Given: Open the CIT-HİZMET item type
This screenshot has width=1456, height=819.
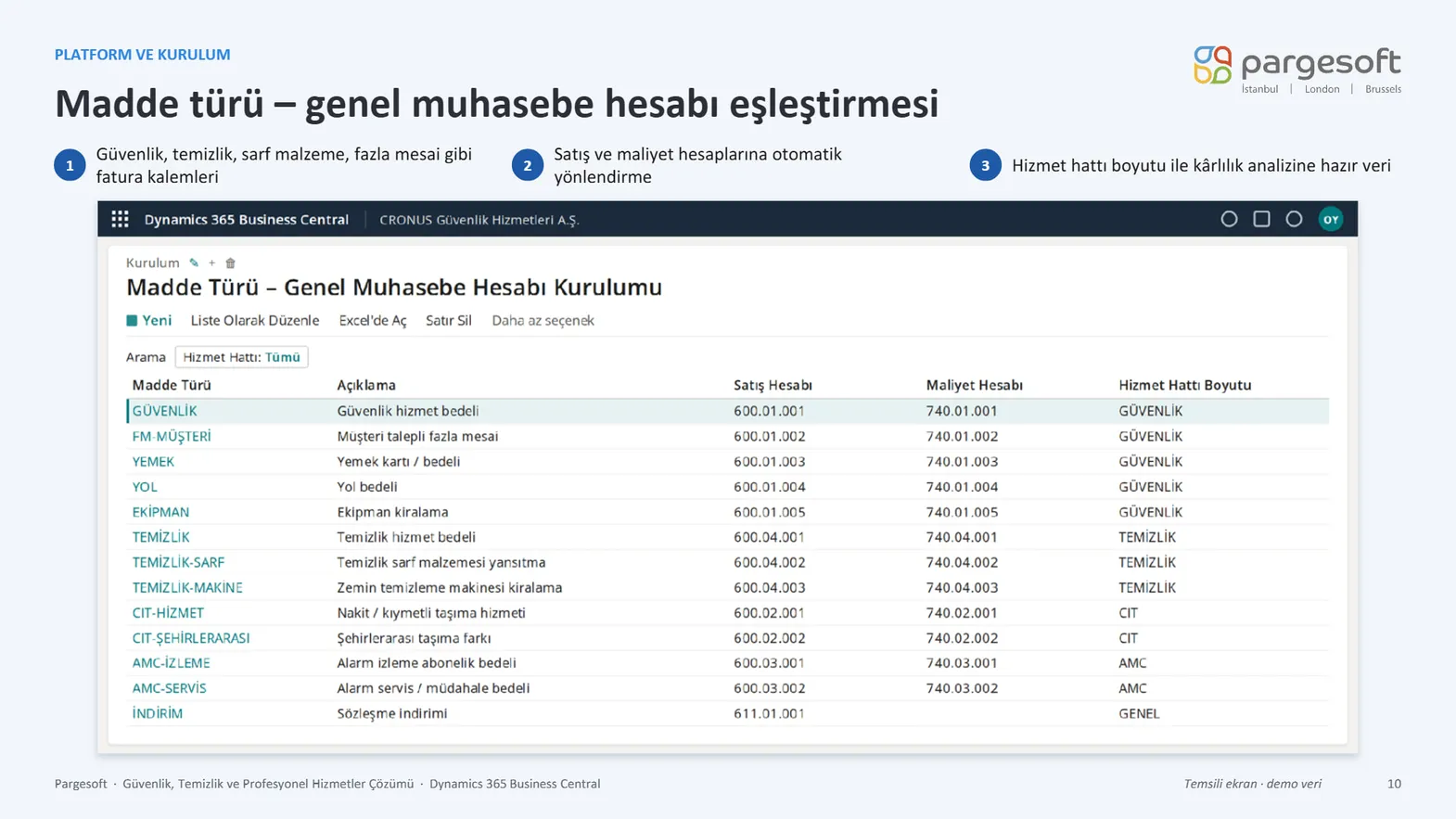Looking at the screenshot, I should tap(168, 613).
